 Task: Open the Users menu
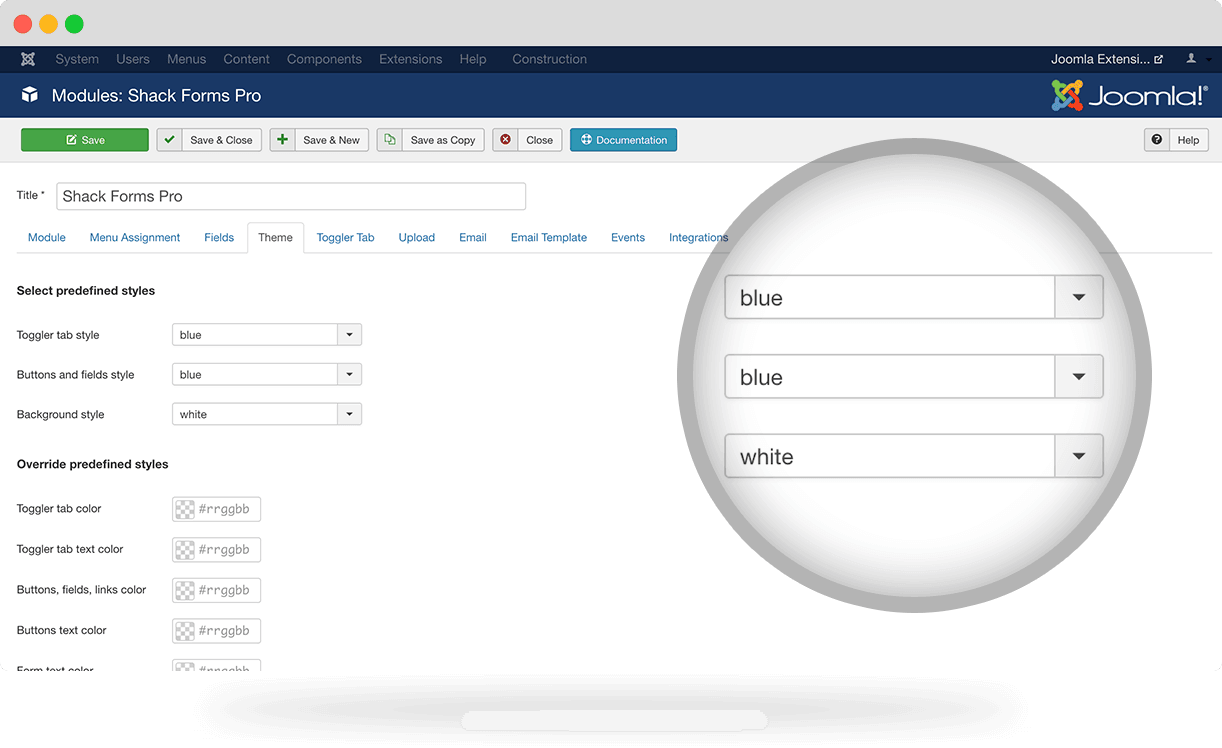click(x=133, y=59)
